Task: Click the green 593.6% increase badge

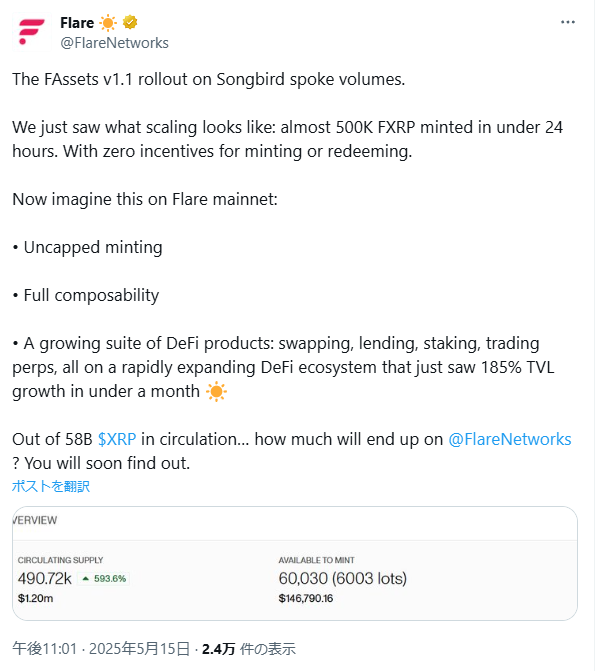Action: coord(104,579)
